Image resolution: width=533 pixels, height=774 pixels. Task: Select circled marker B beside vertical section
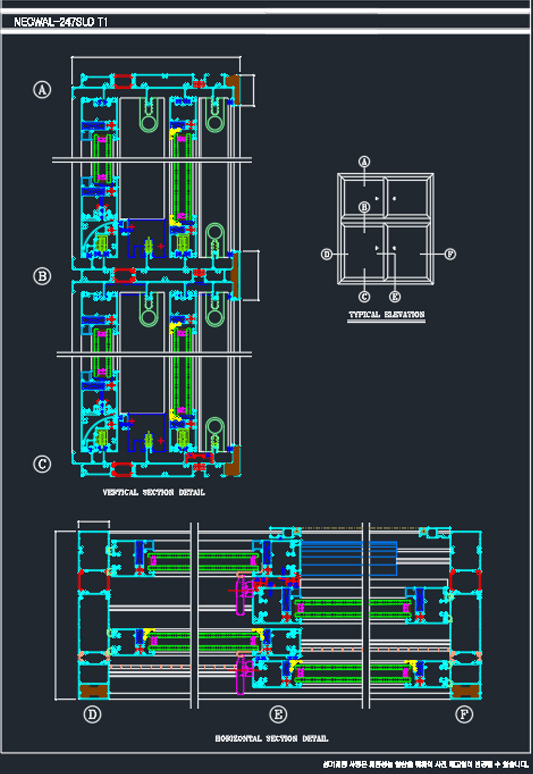point(42,276)
